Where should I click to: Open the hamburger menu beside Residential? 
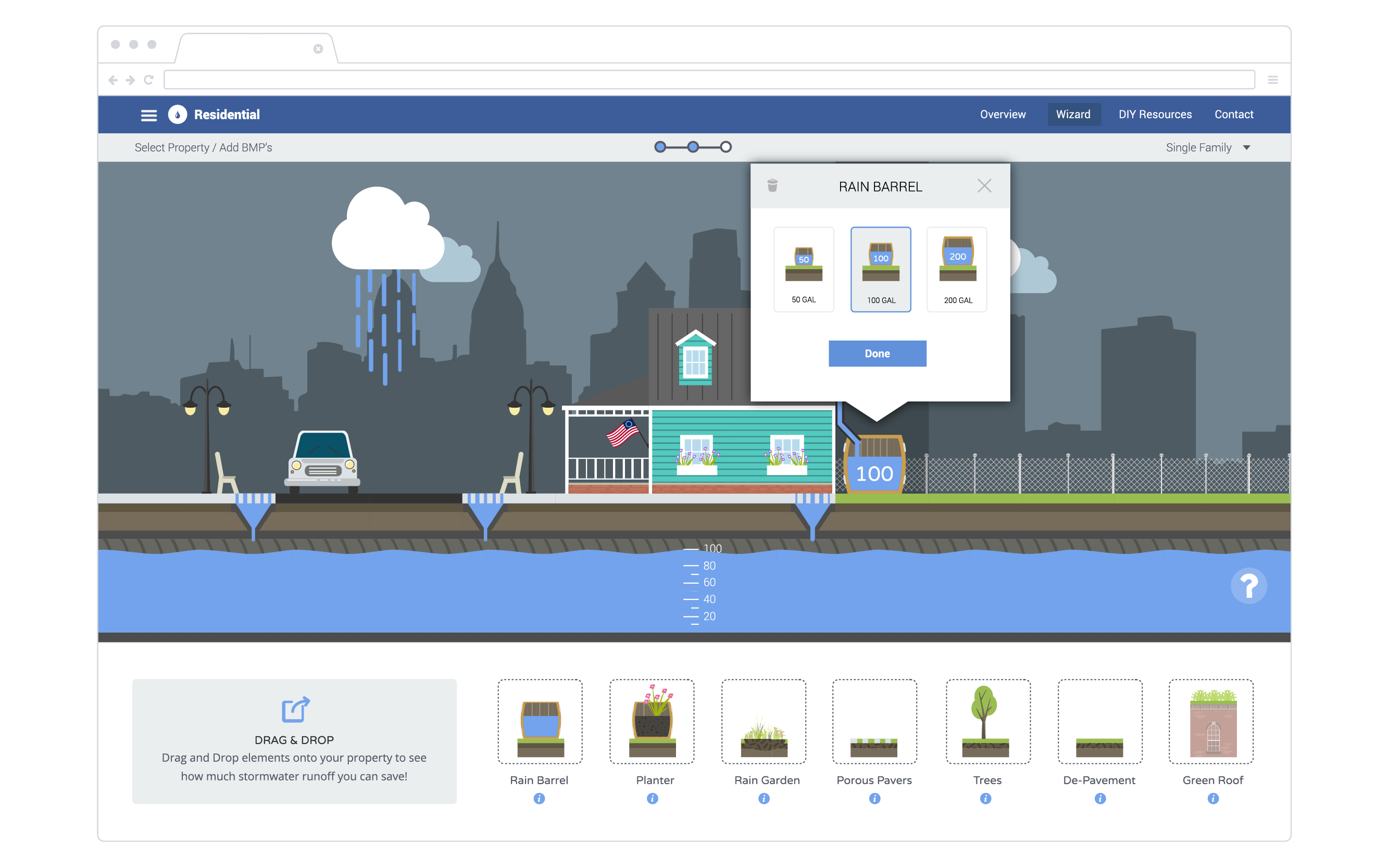click(149, 115)
